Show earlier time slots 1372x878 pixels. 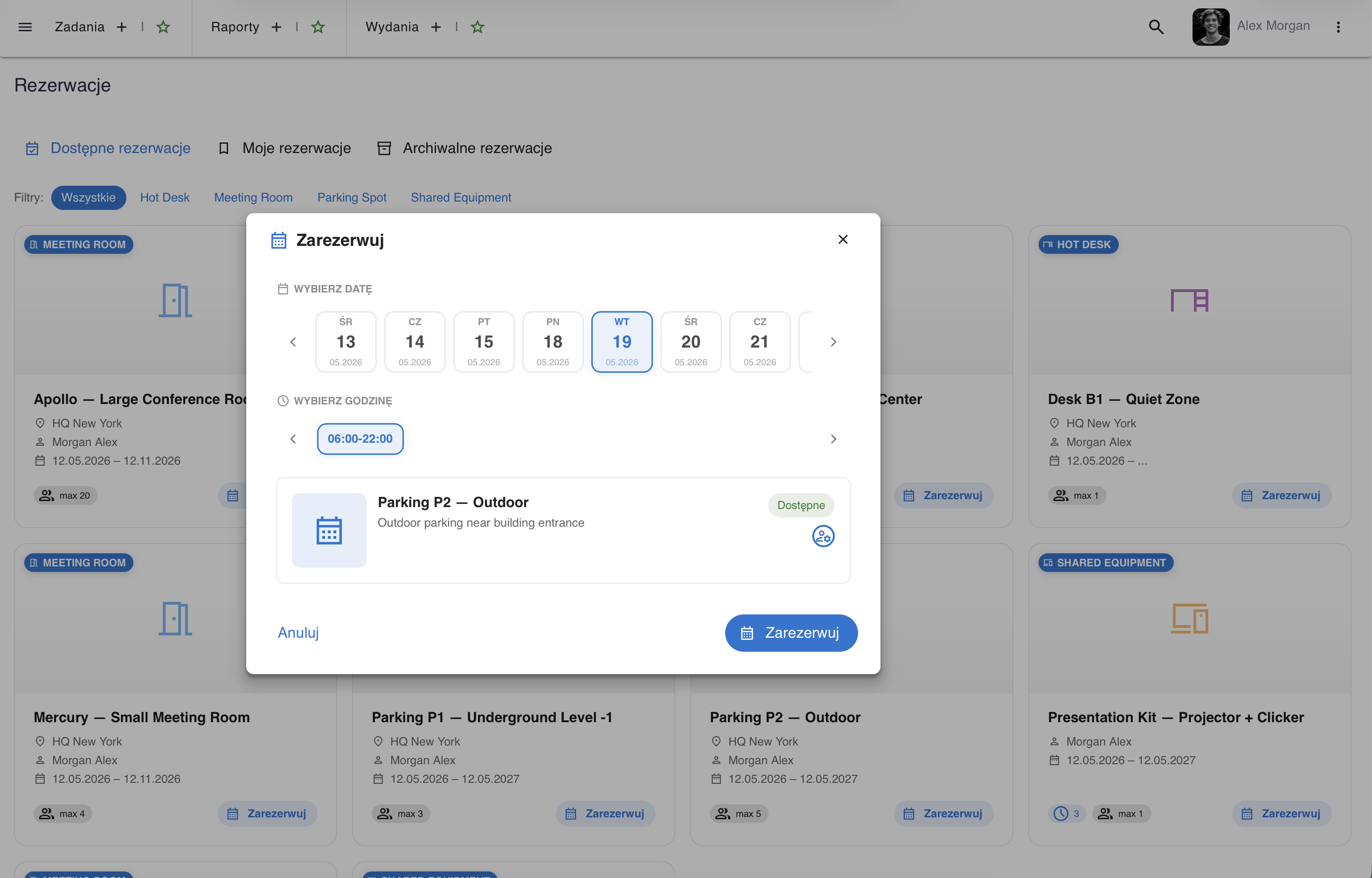click(293, 439)
